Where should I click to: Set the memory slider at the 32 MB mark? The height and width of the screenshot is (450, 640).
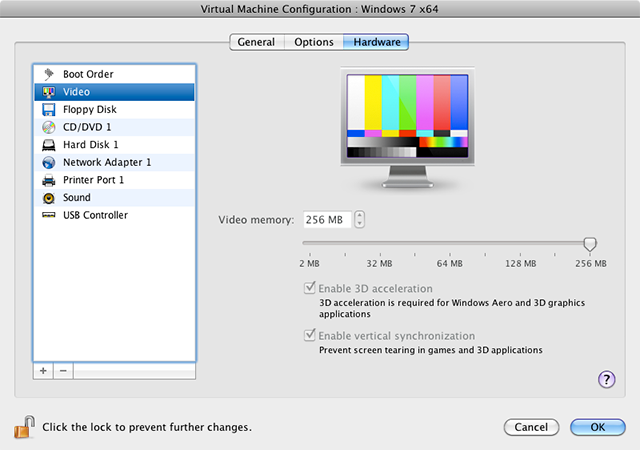[x=380, y=243]
